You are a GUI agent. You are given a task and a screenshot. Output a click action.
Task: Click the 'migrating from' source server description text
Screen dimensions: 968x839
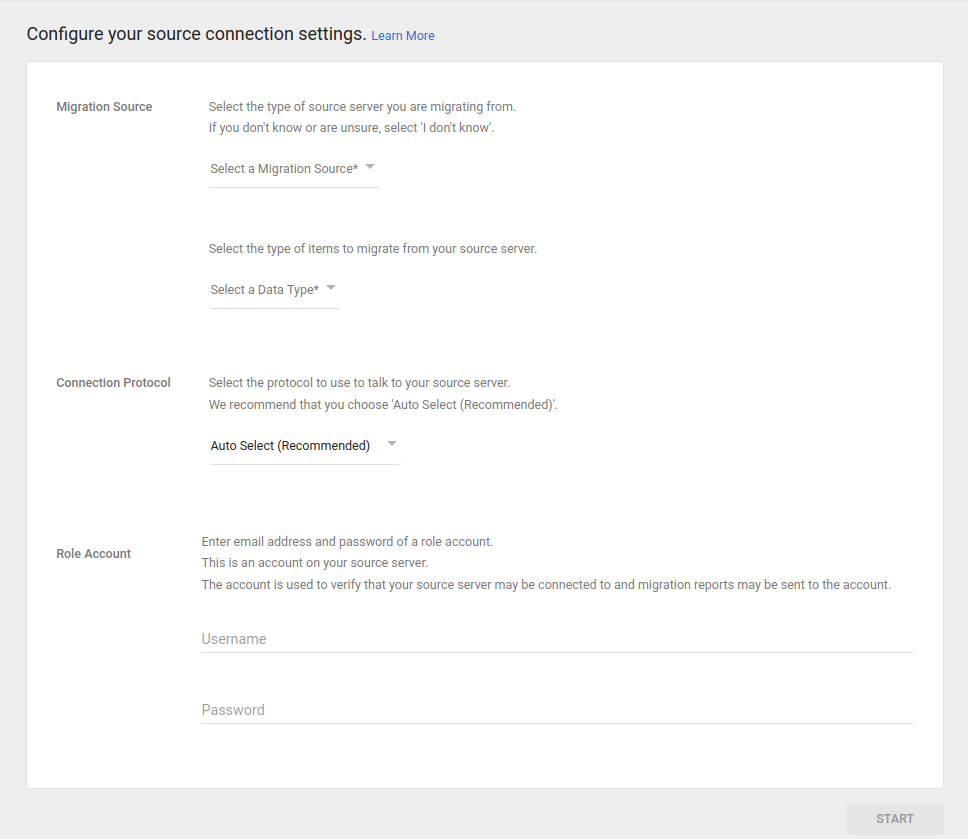coord(362,107)
